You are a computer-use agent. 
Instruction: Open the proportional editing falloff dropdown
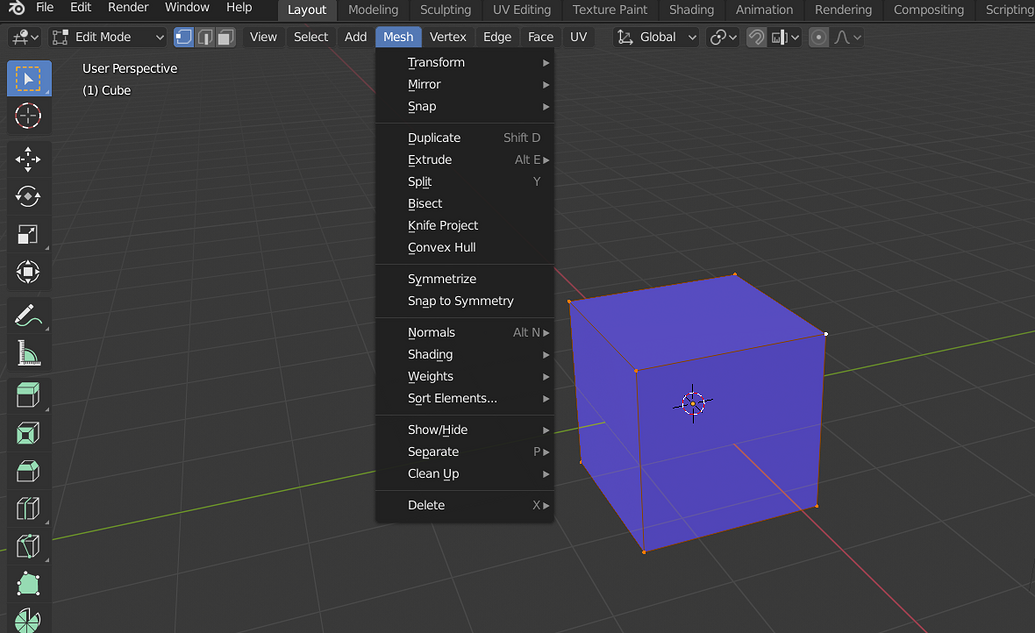[x=845, y=36]
